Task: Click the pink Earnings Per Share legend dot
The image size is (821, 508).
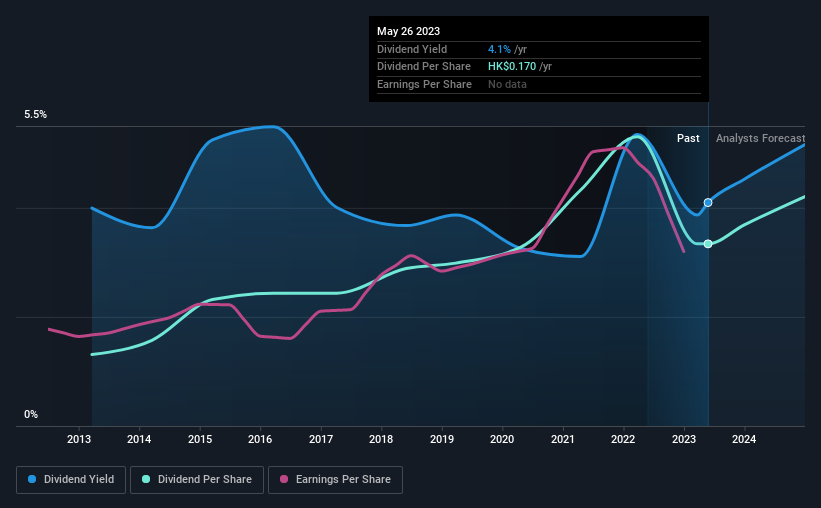Action: 284,479
